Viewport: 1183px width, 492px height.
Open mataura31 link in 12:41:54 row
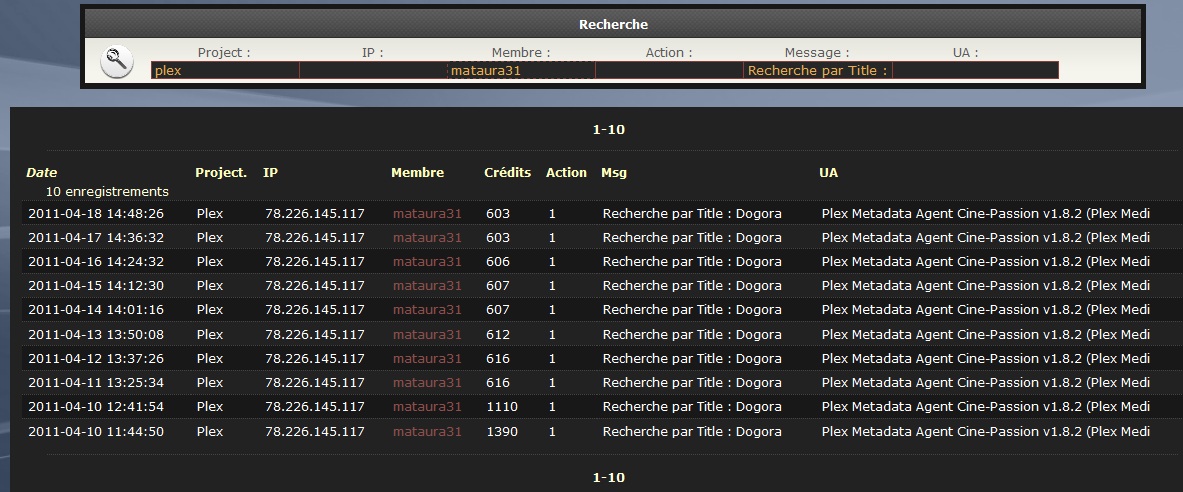click(427, 407)
